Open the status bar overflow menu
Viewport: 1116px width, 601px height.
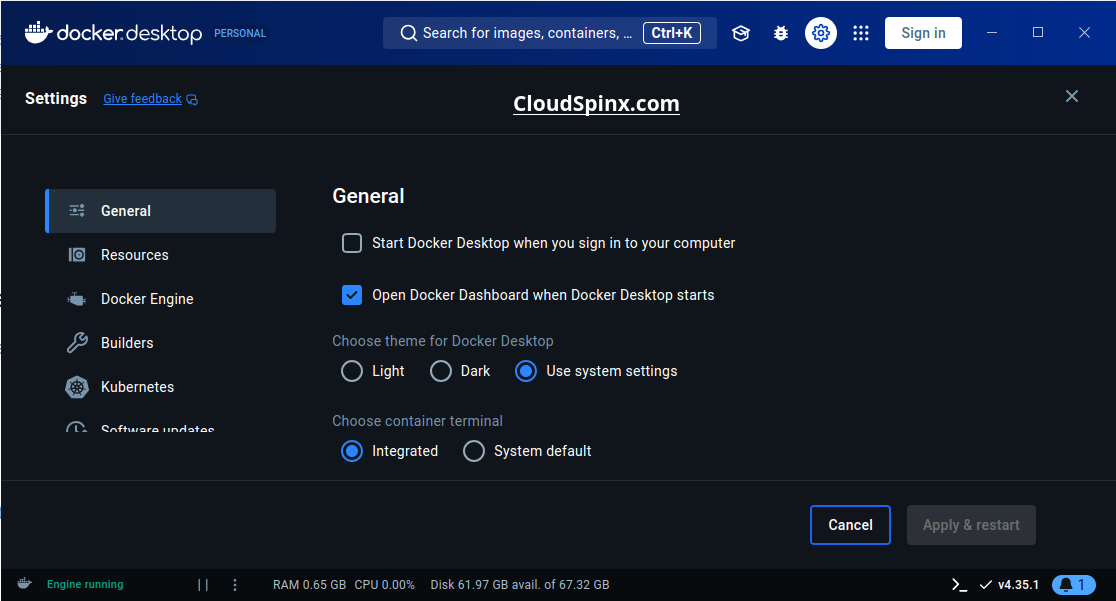tap(235, 584)
